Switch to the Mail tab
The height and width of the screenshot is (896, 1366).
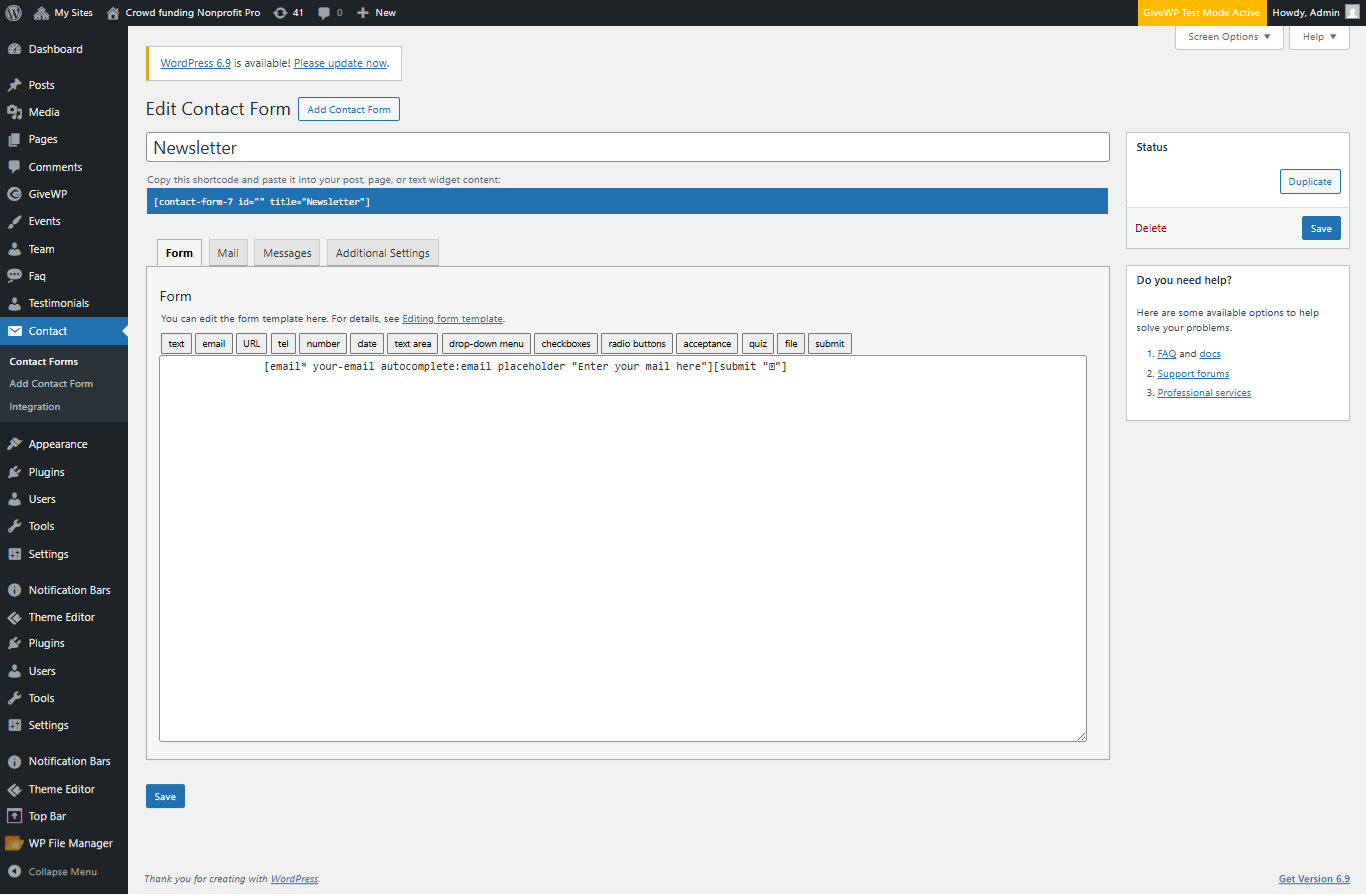(x=227, y=252)
